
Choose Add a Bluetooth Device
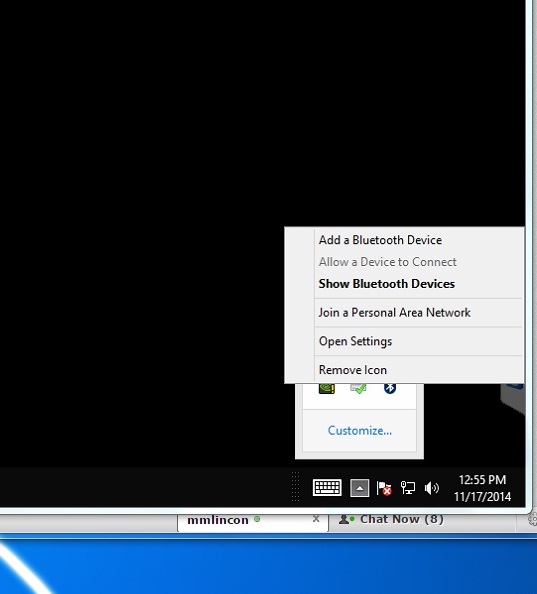coord(404,240)
